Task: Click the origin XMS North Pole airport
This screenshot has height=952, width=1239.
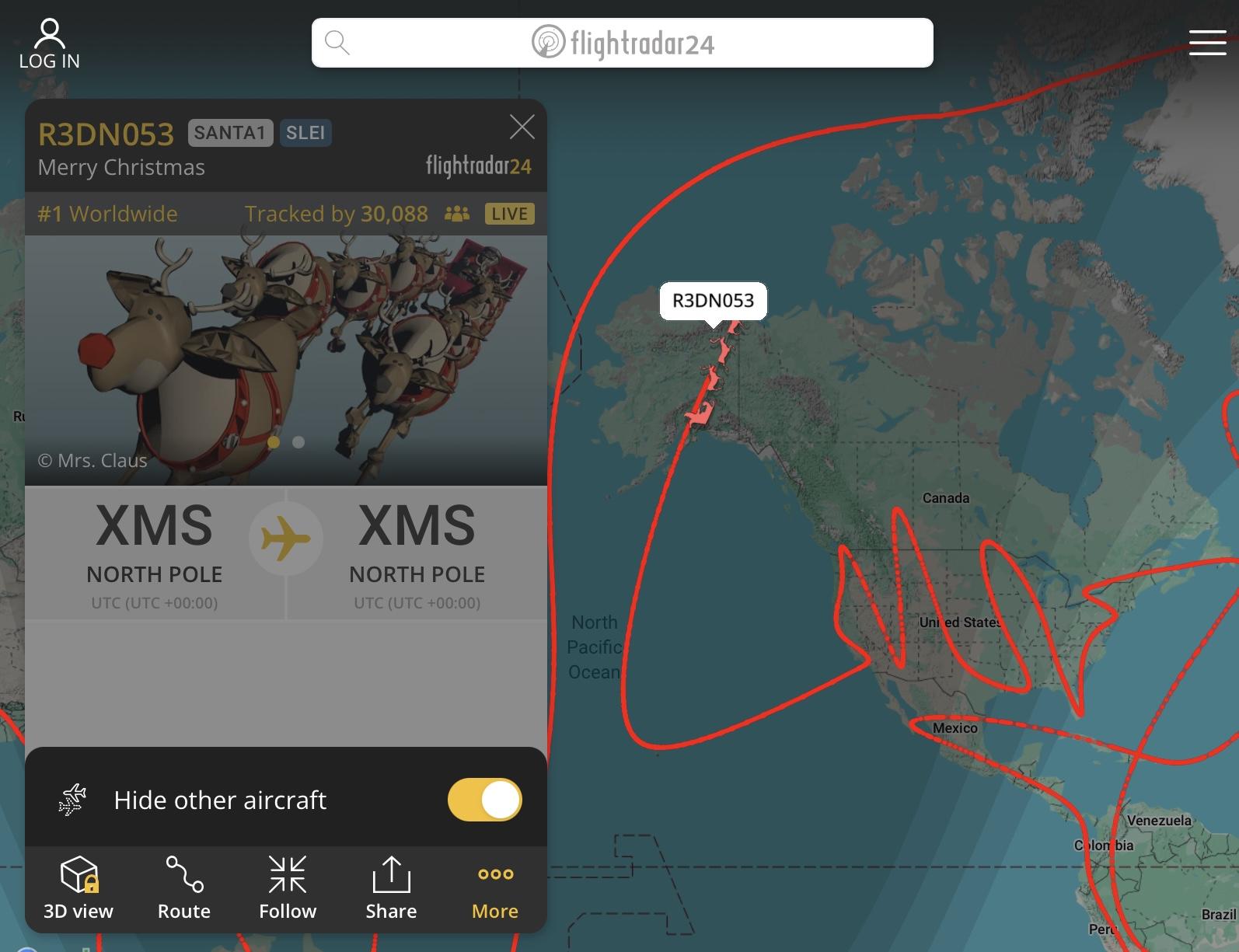Action: click(155, 554)
